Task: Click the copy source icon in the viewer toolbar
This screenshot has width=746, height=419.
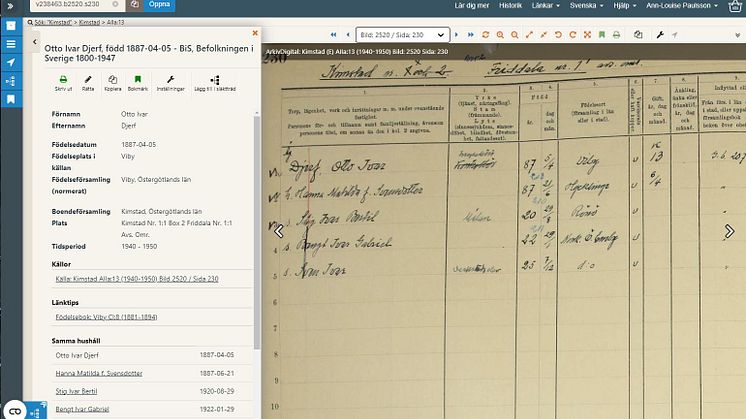Action: (x=638, y=35)
